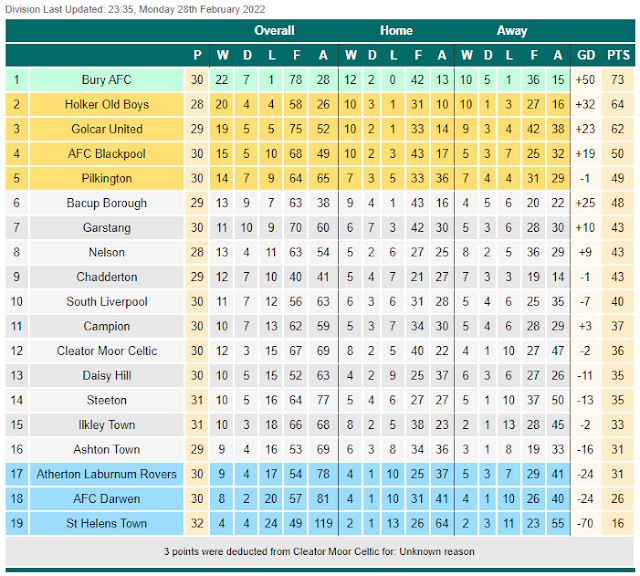Screen dimensions: 640x576
Task: Click the P played column header
Action: (197, 55)
